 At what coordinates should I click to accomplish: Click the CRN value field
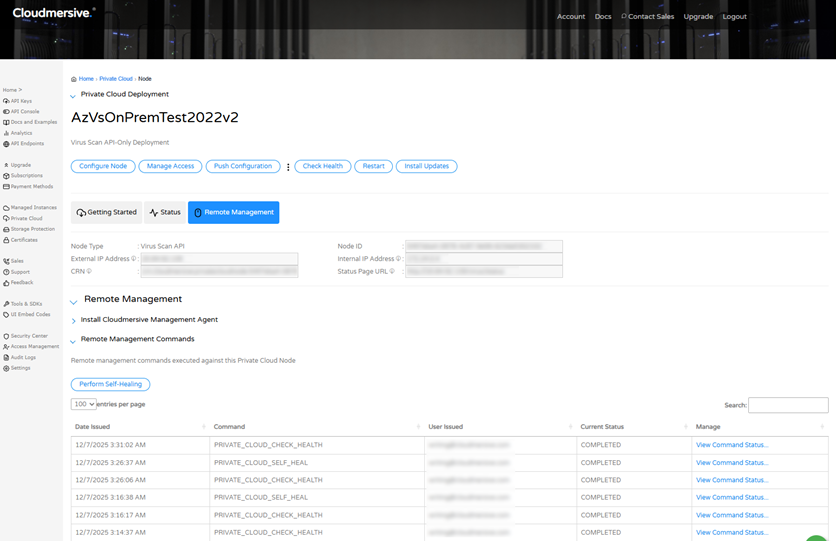point(219,271)
